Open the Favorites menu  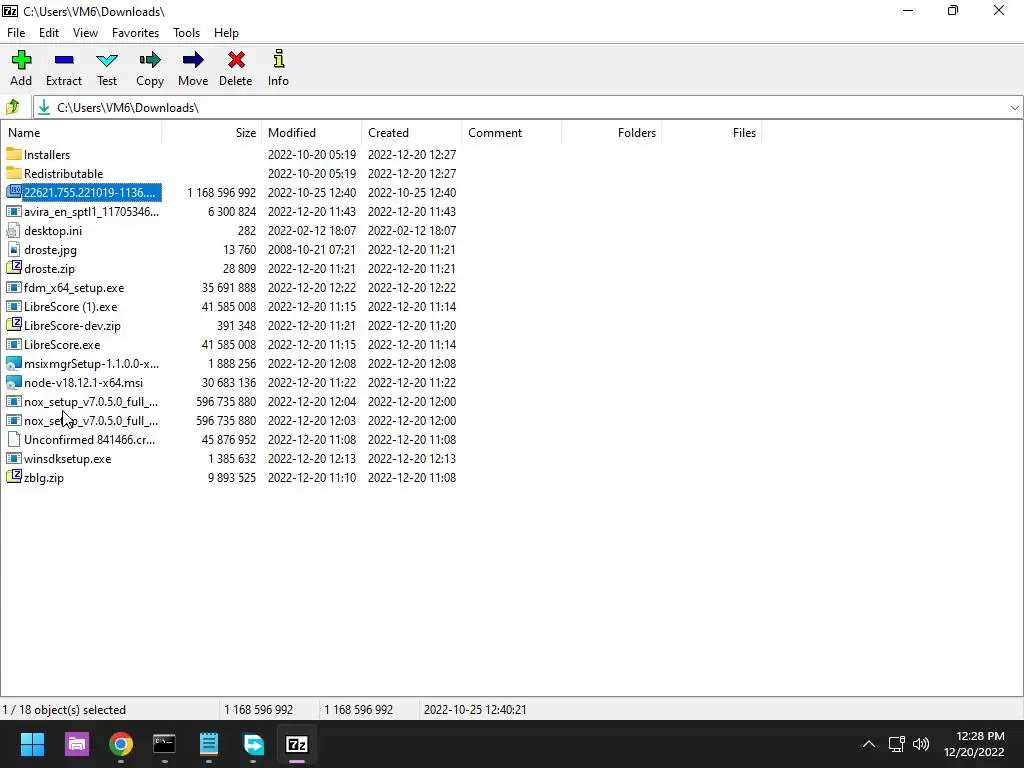[x=135, y=33]
